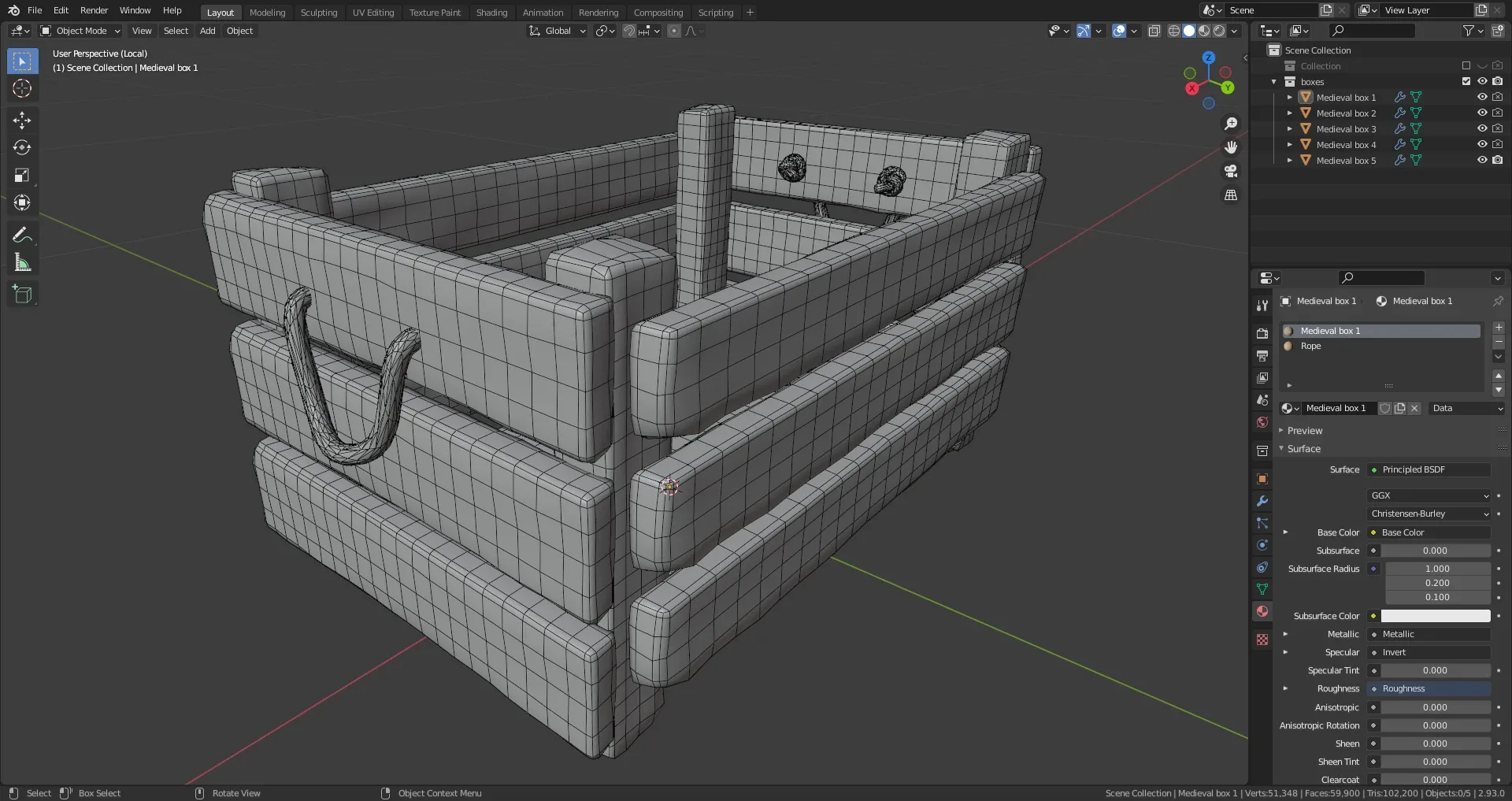The width and height of the screenshot is (1512, 801).
Task: Select the Move tool in the toolbar
Action: pyautogui.click(x=21, y=120)
